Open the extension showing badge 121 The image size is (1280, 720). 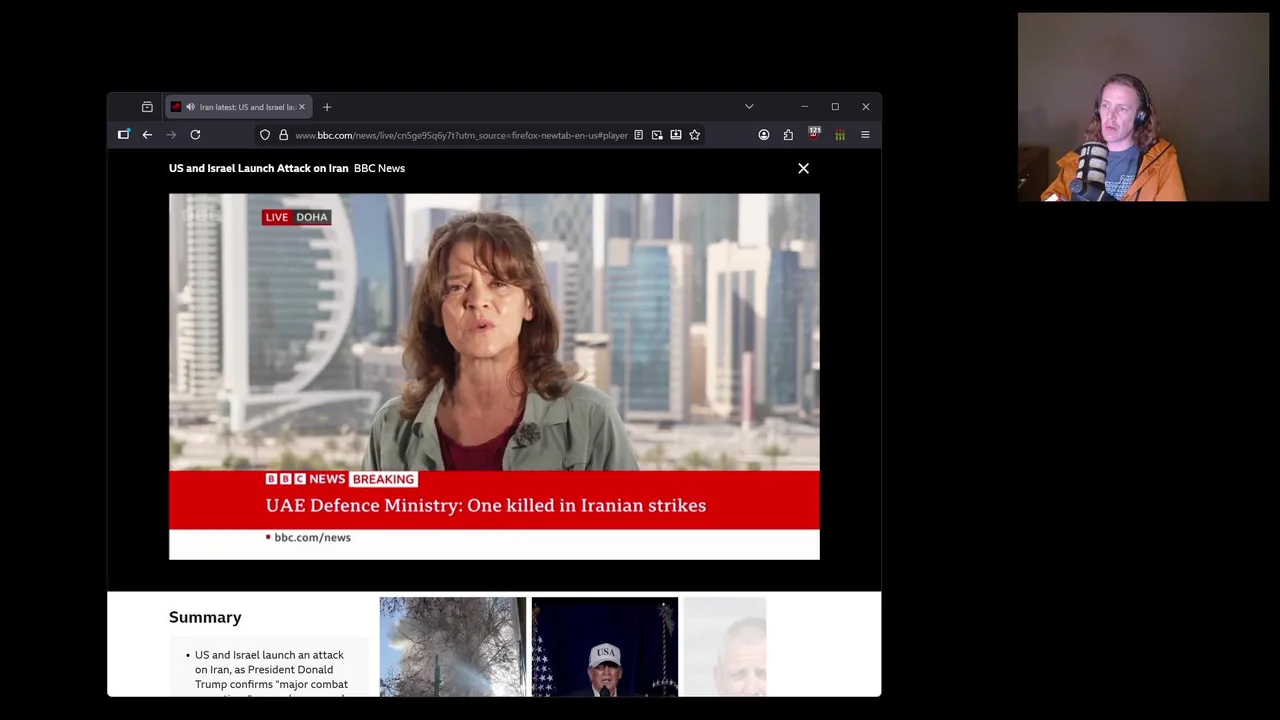coord(814,134)
